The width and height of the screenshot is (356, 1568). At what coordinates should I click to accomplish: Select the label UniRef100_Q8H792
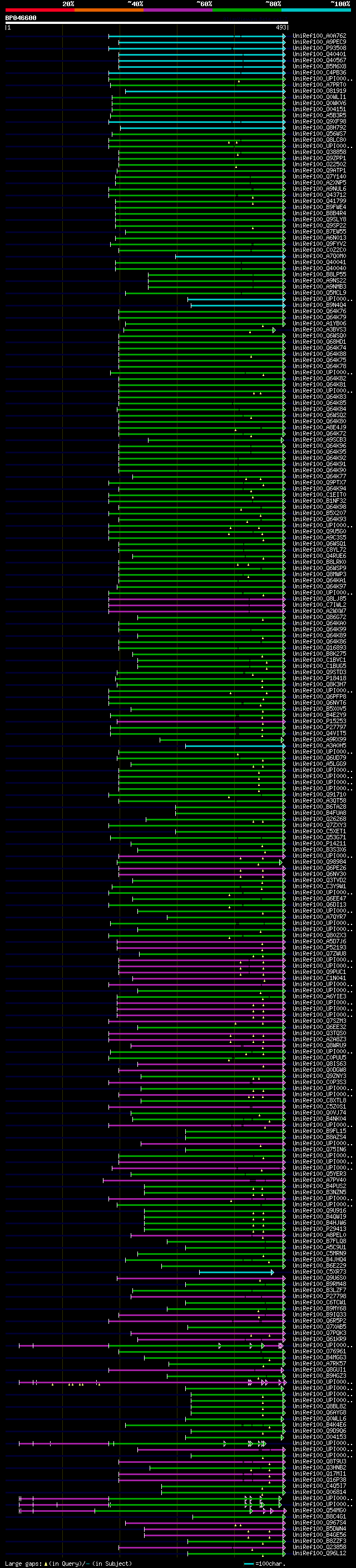(319, 128)
